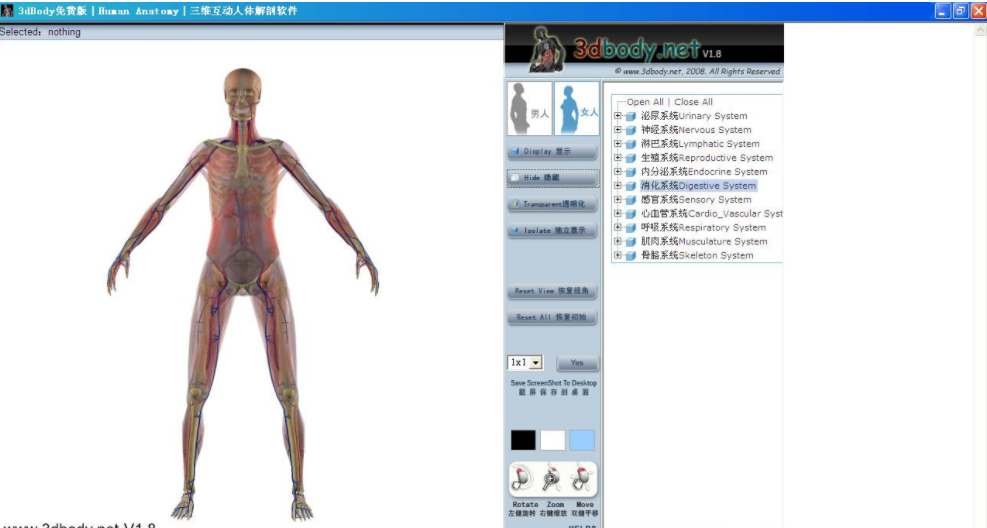Expand the Endocrine System tree node
This screenshot has height=528, width=987.
point(618,171)
